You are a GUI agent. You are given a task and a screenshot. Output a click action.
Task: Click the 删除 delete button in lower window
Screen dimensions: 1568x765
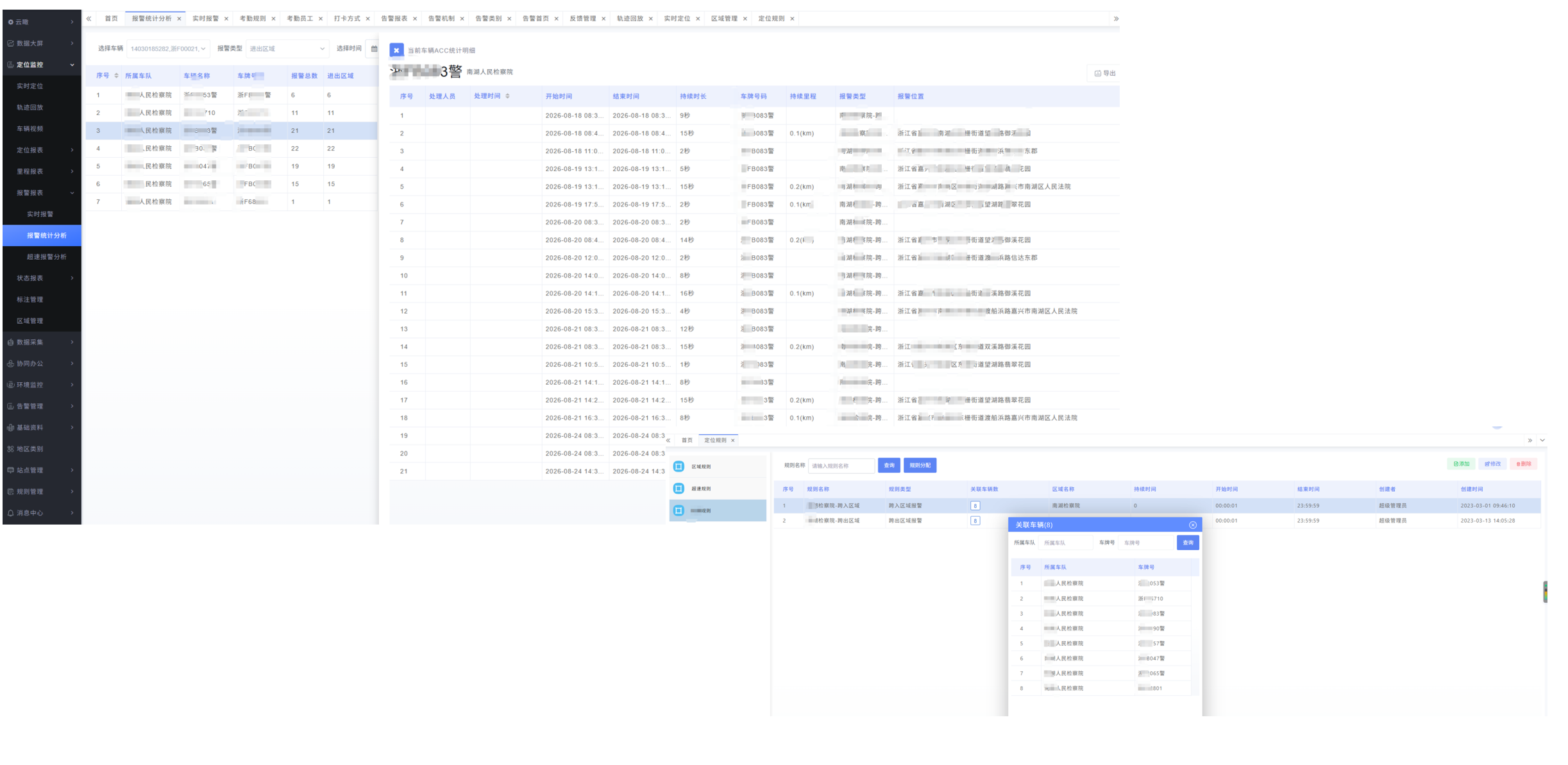click(1523, 464)
